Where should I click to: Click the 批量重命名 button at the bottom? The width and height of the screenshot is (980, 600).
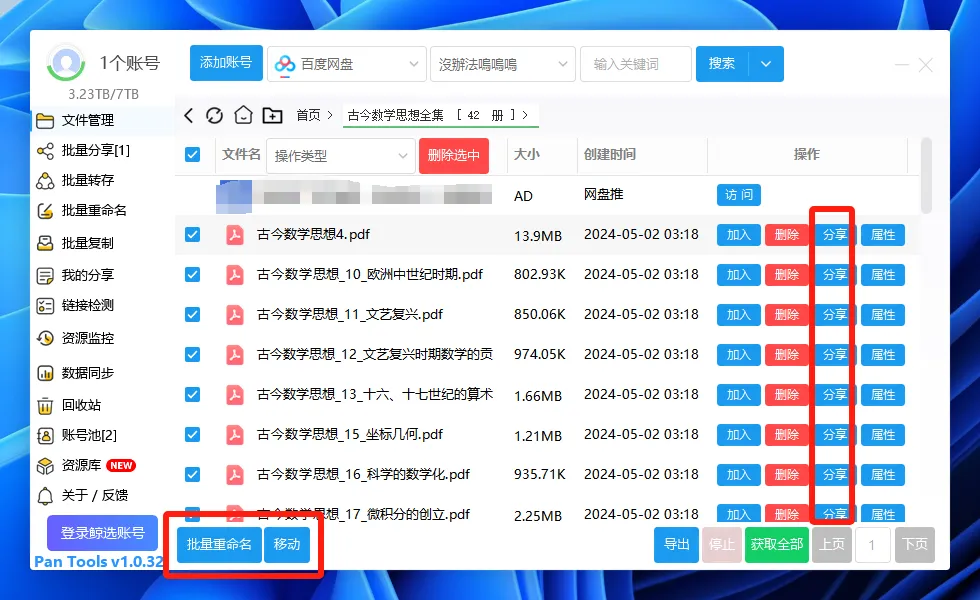click(x=219, y=544)
